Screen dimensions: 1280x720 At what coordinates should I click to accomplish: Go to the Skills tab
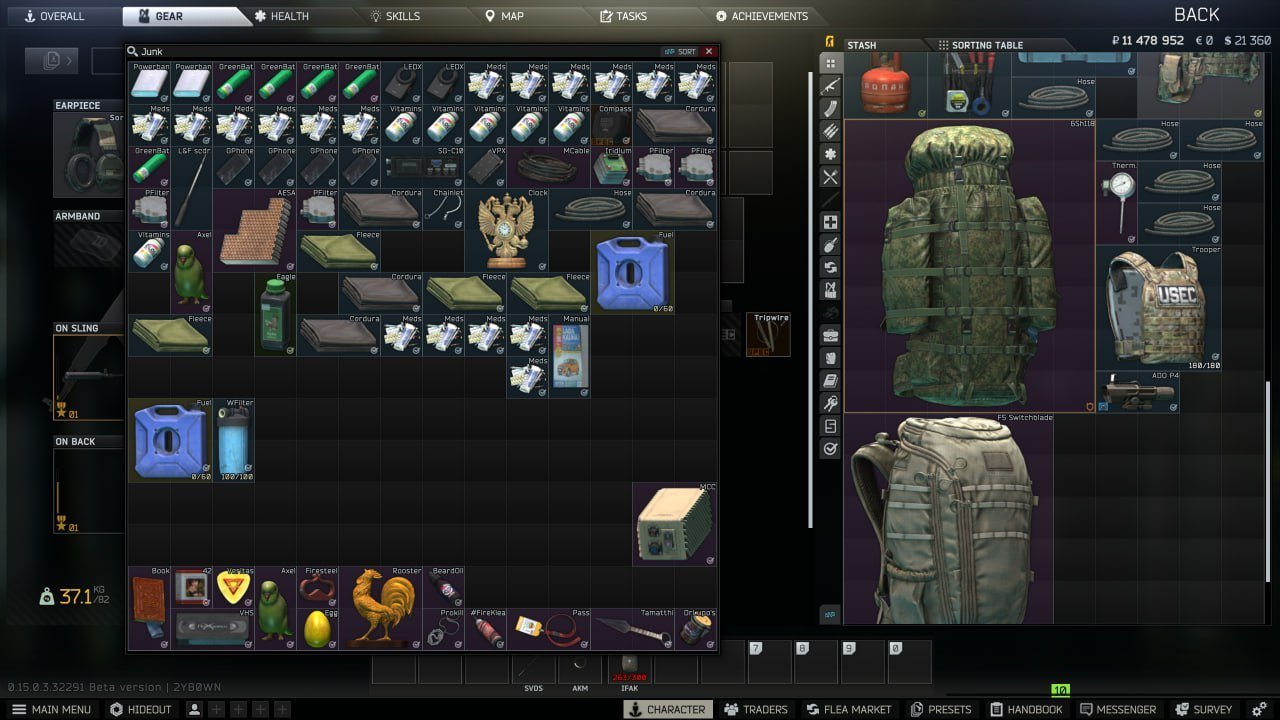pyautogui.click(x=395, y=16)
